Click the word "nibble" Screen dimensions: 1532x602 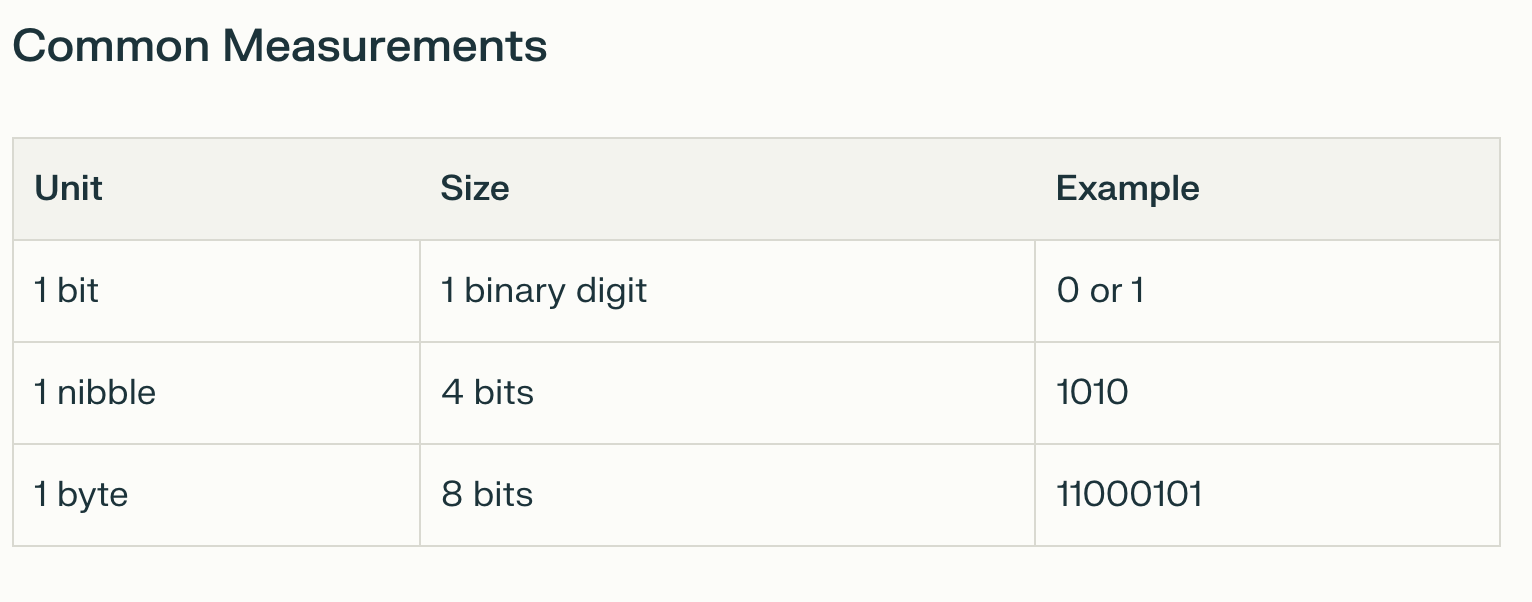(x=106, y=392)
